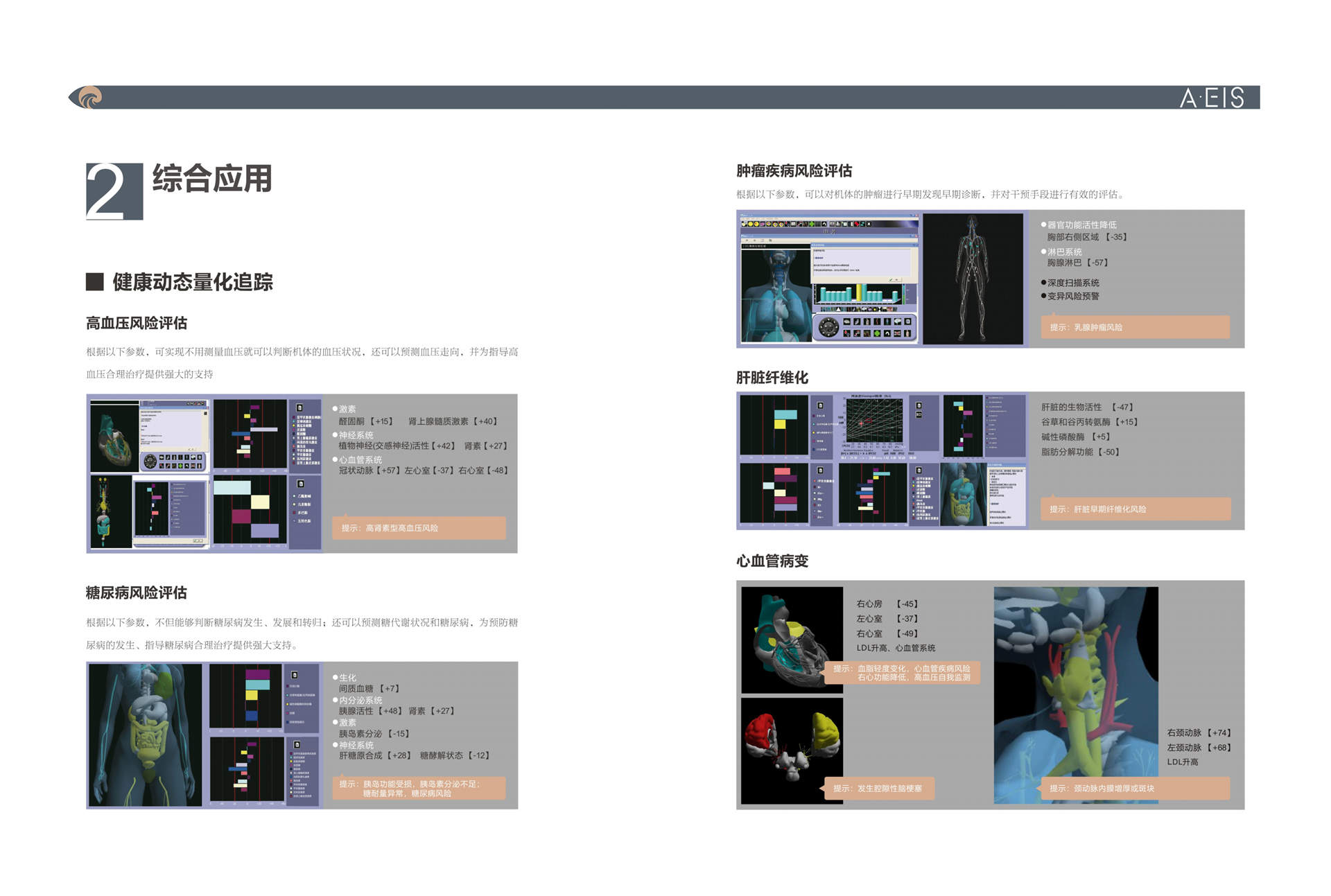
Task: Click the circular navigation dial in tumor screenshot
Action: [x=828, y=327]
